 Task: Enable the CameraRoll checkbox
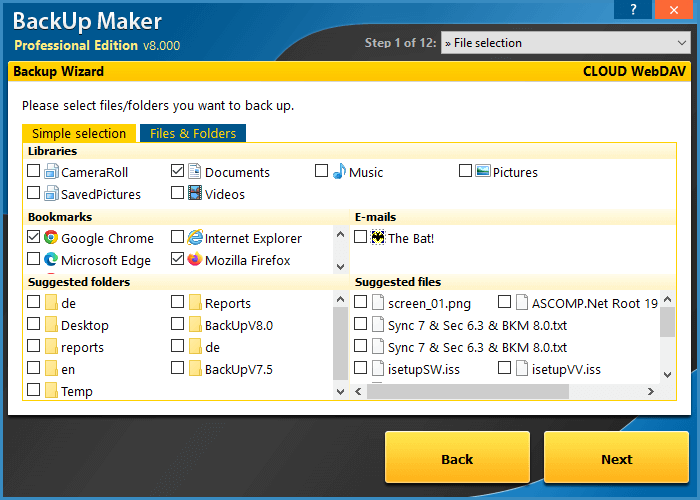(x=34, y=171)
